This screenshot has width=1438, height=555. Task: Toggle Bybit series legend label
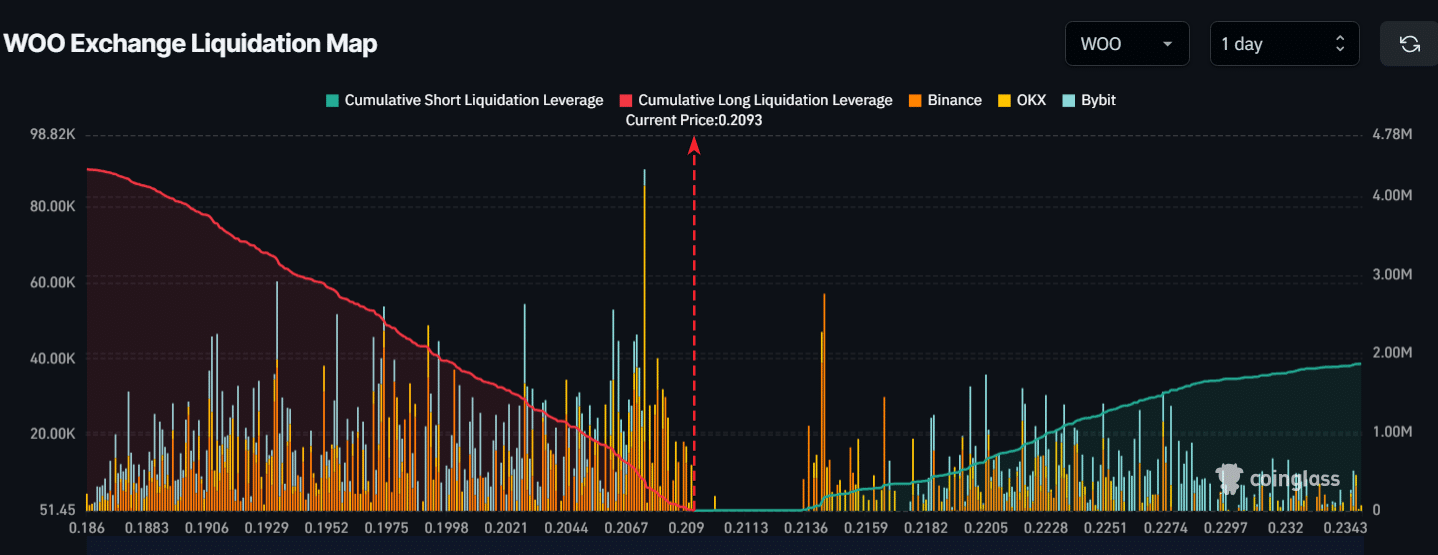[x=1098, y=100]
